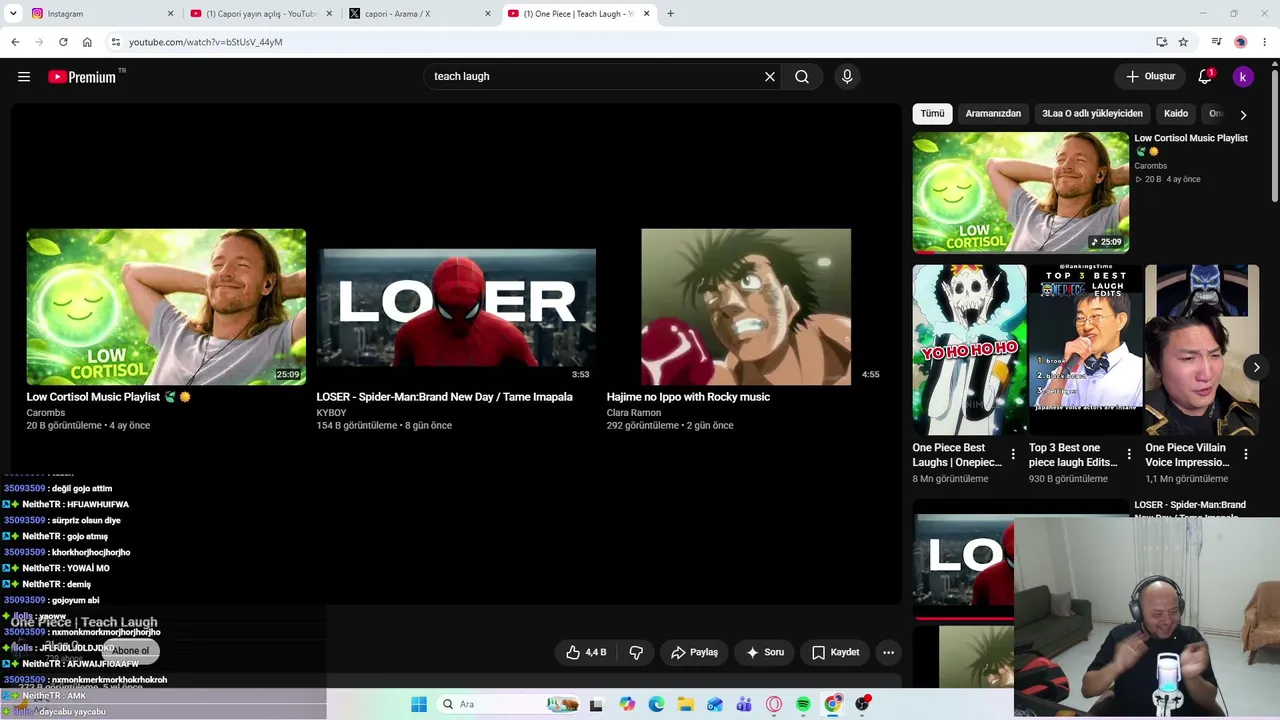Switch to the Instagram tab
This screenshot has height=720, width=1280.
click(x=102, y=14)
